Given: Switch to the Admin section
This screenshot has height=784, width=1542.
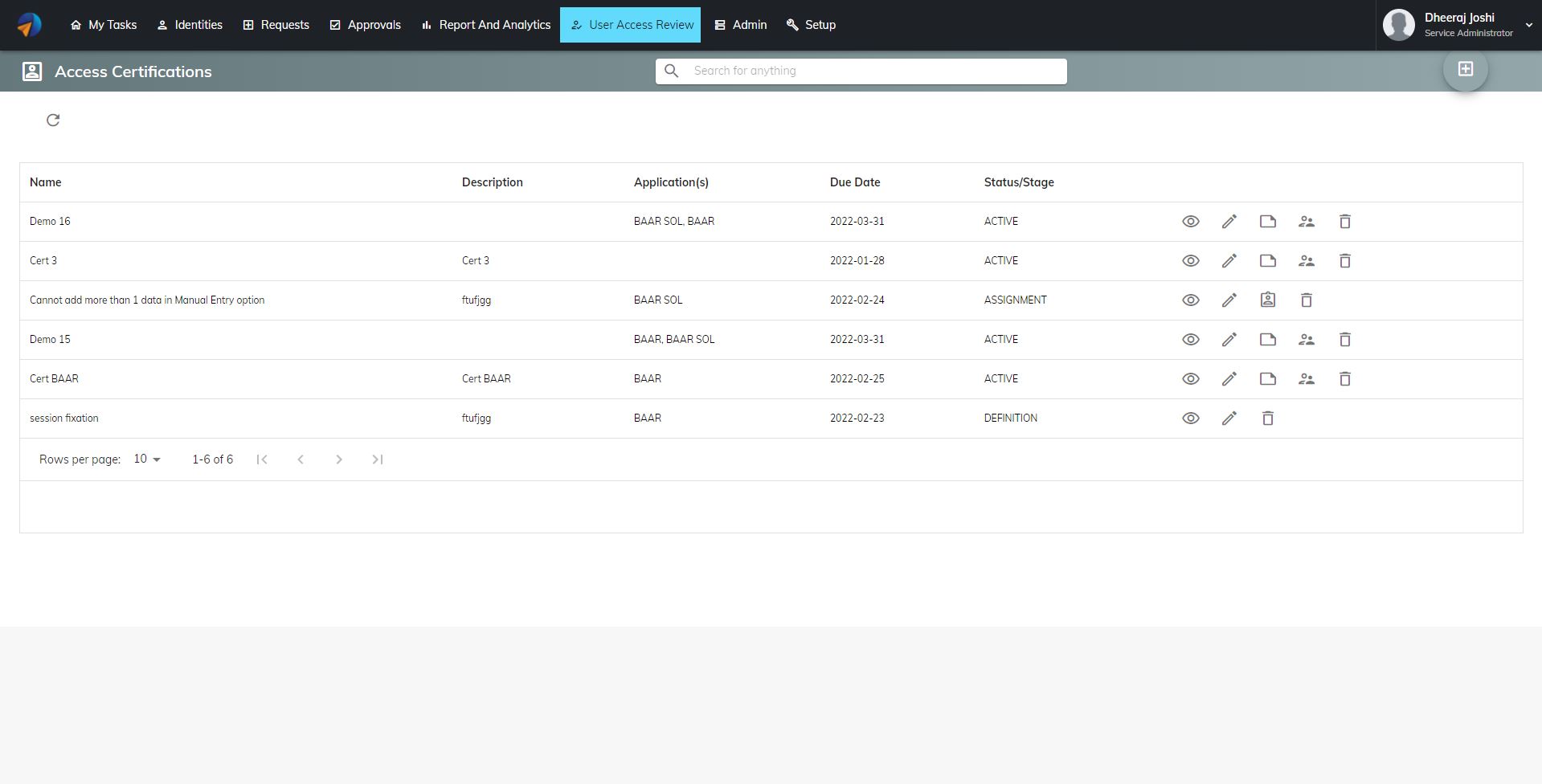Looking at the screenshot, I should click(740, 25).
